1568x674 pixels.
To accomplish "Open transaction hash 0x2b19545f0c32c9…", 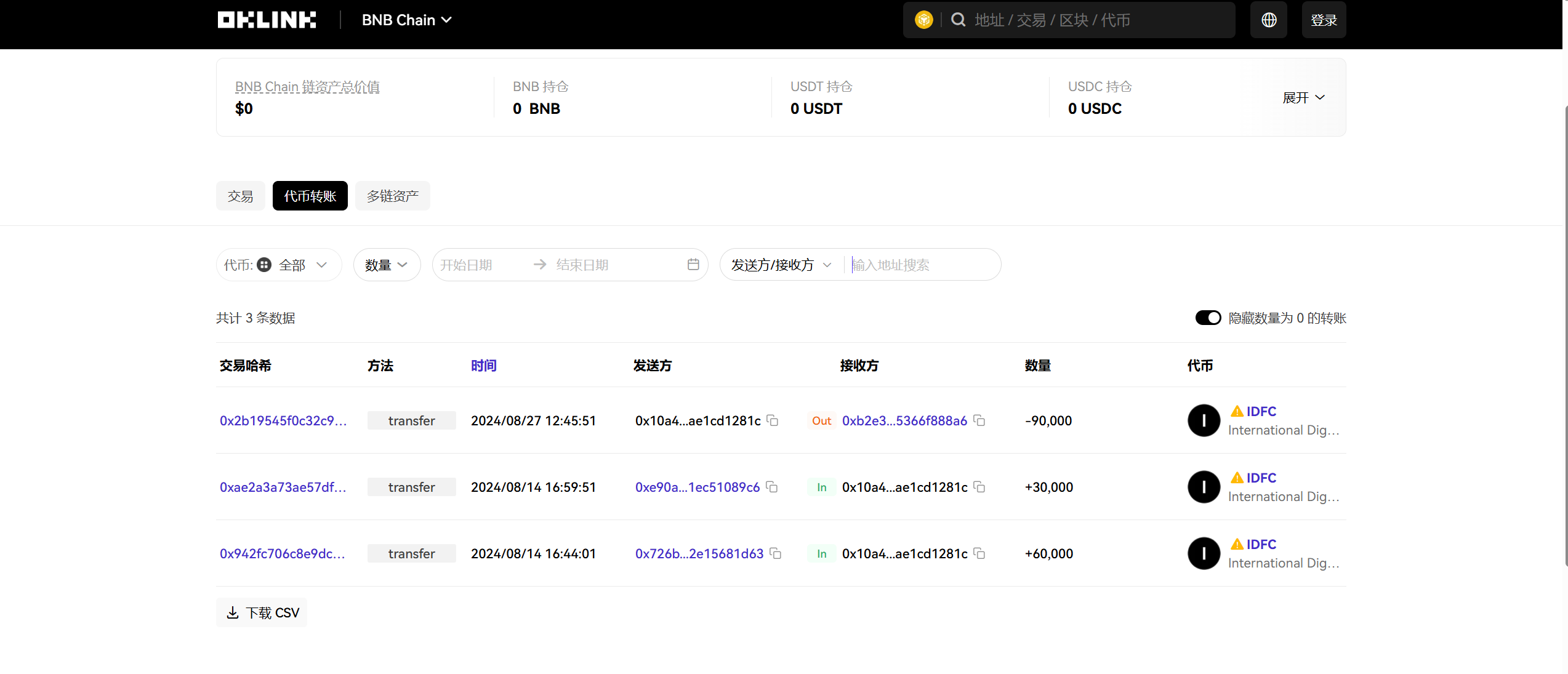I will click(283, 421).
